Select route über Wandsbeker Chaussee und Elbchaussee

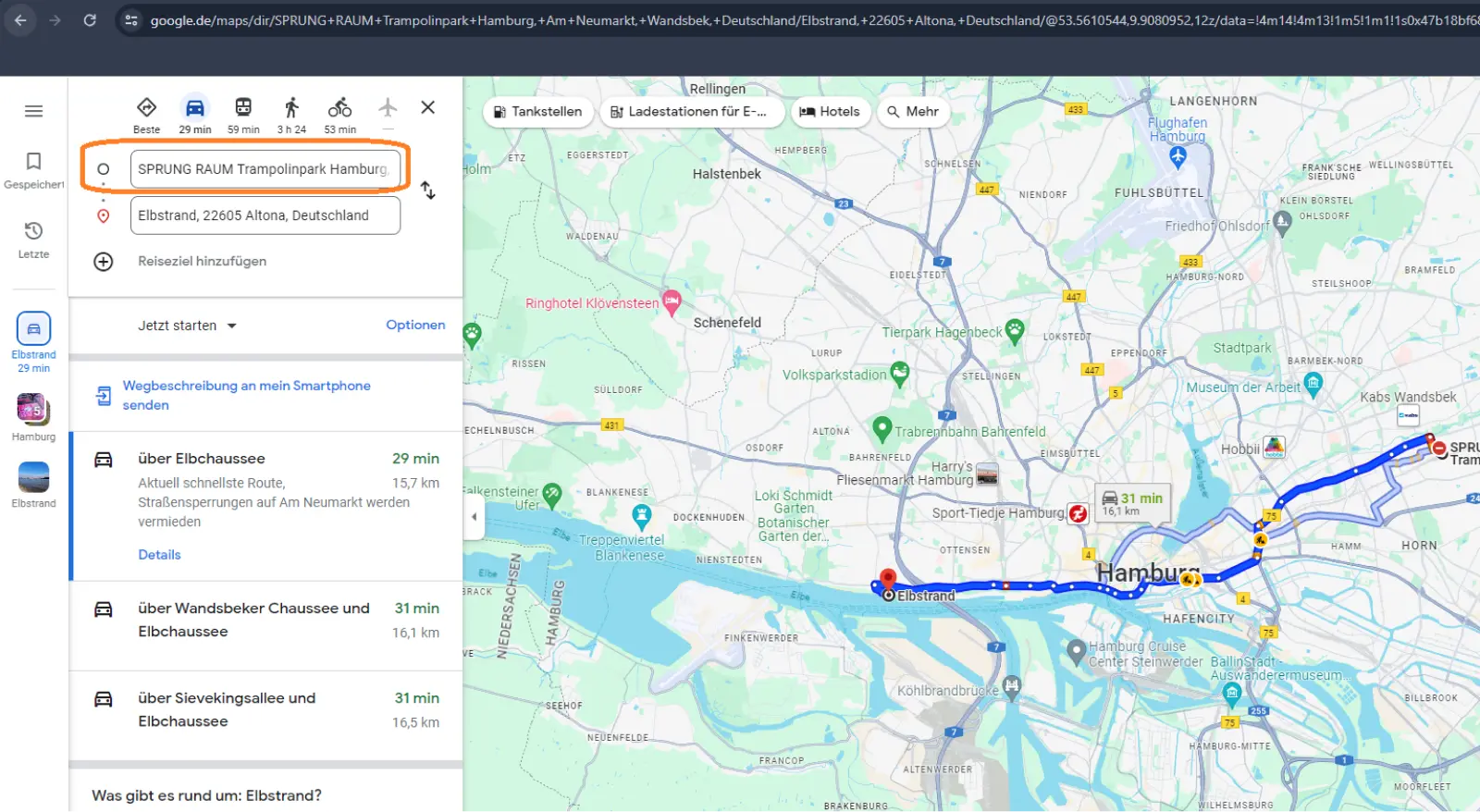click(266, 625)
